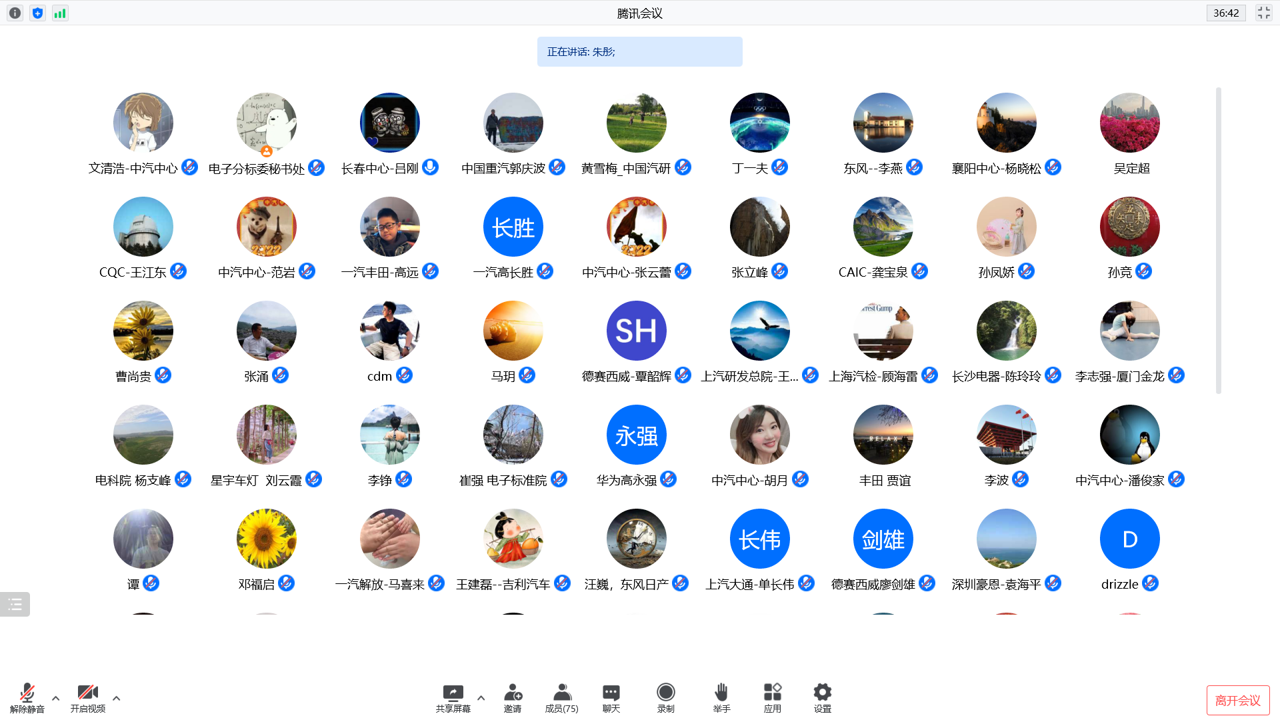Select participant avatar 华为高永强
This screenshot has width=1280, height=720.
point(636,435)
